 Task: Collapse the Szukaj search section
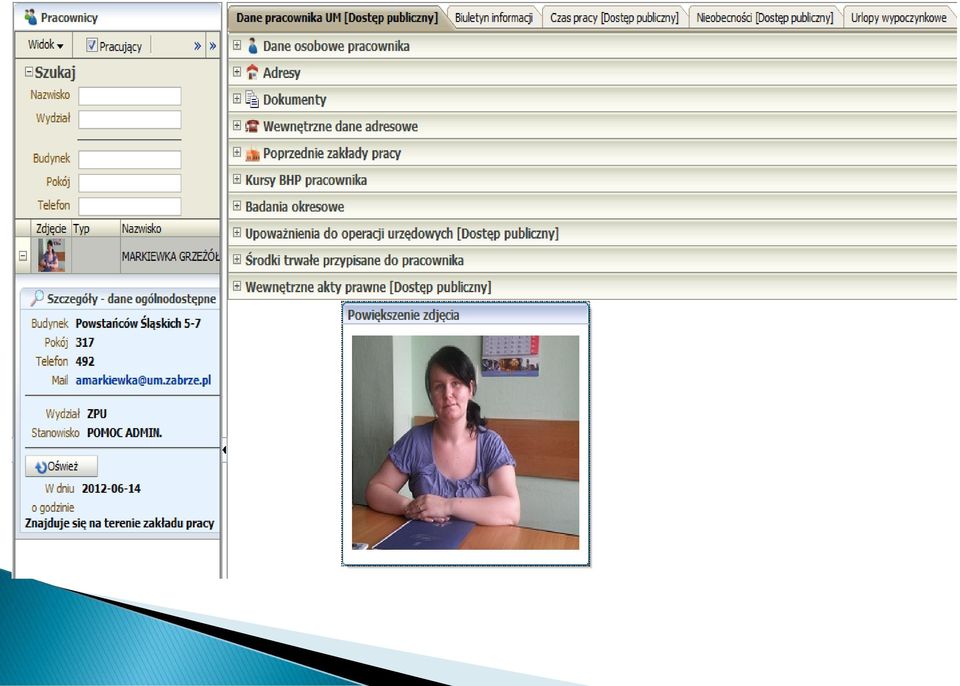pyautogui.click(x=28, y=72)
